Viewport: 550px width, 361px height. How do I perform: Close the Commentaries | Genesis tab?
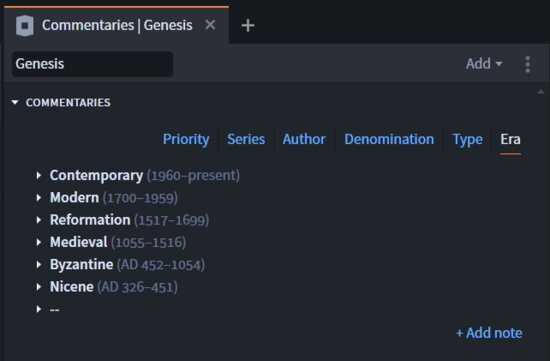[210, 25]
